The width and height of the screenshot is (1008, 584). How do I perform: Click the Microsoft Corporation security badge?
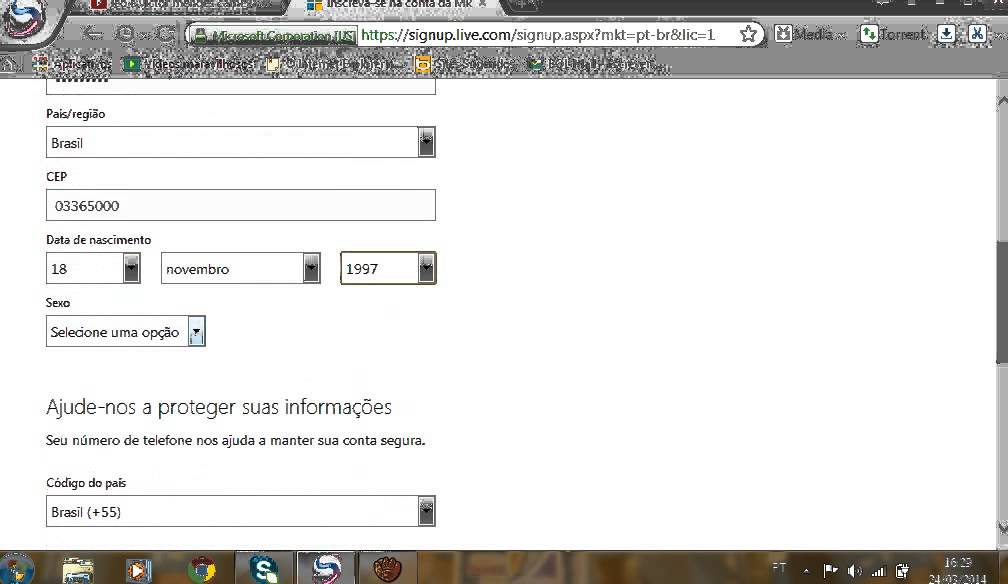coord(274,35)
